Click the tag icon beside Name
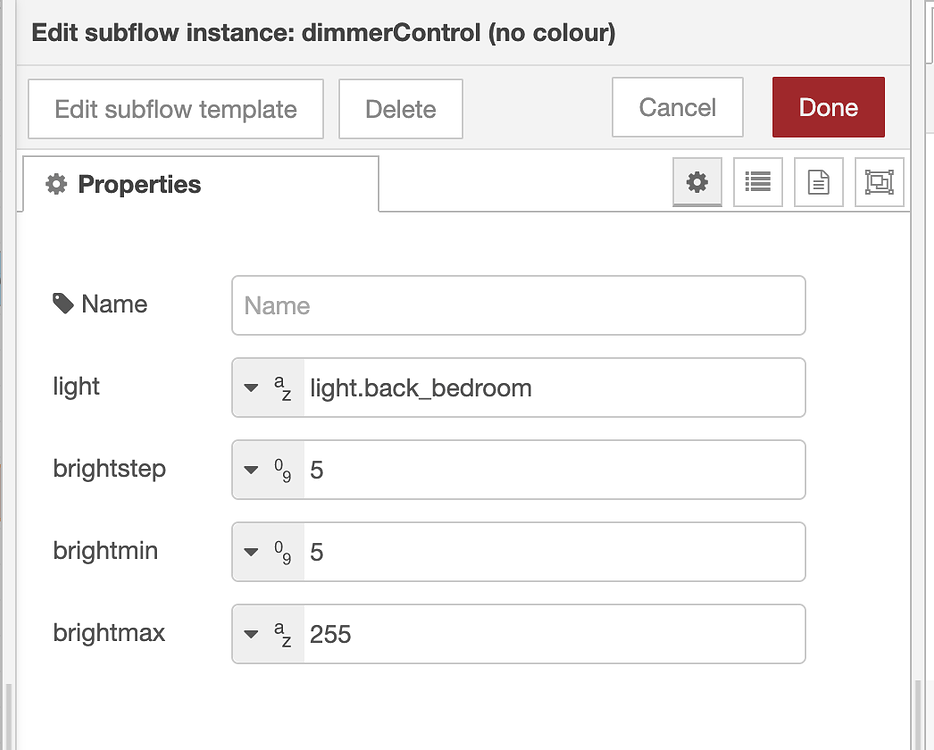Viewport: 934px width, 750px height. [x=60, y=303]
